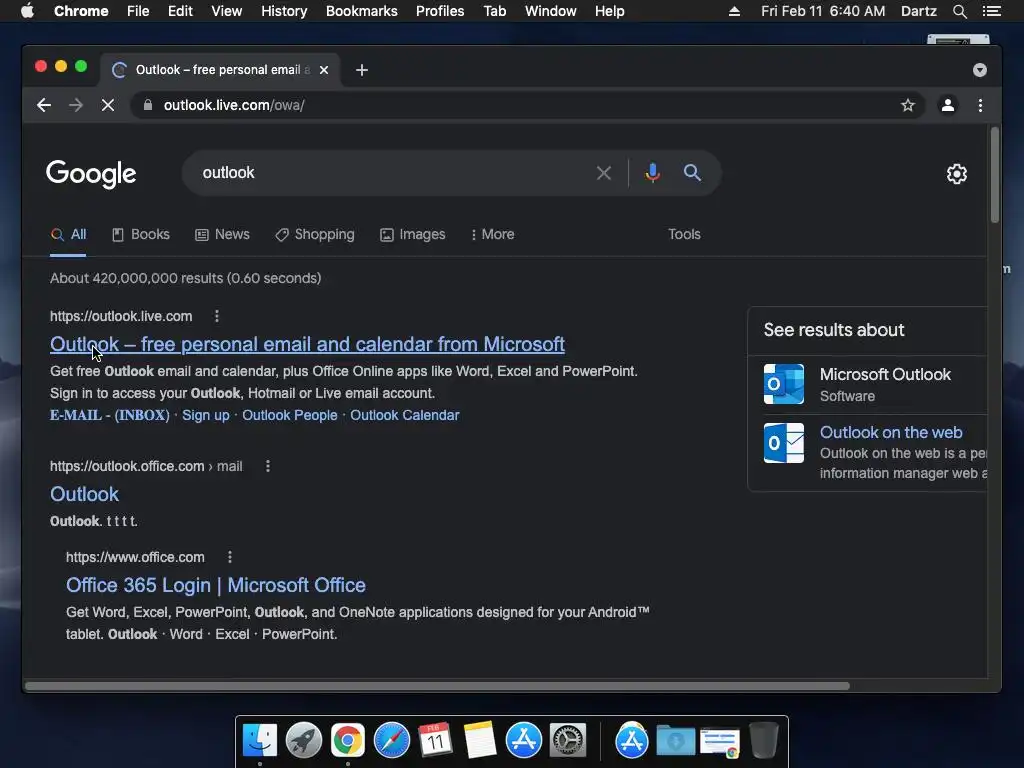Switch to the Images tab
1024x768 pixels.
click(x=413, y=234)
